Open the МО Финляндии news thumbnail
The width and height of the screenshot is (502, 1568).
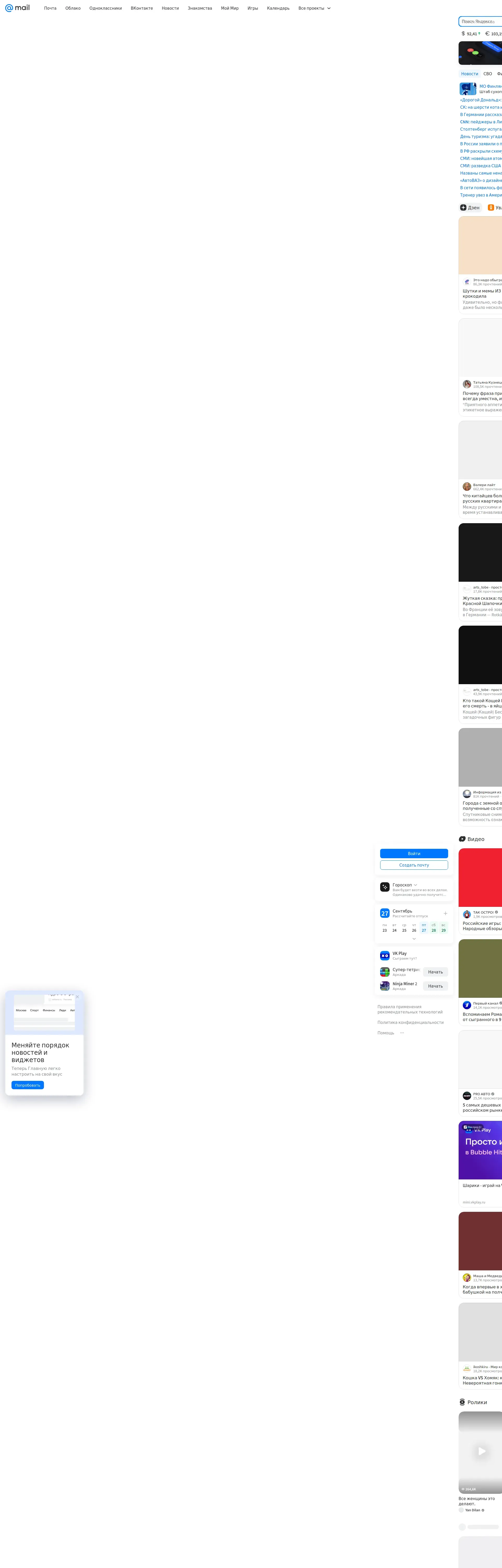coord(468,89)
